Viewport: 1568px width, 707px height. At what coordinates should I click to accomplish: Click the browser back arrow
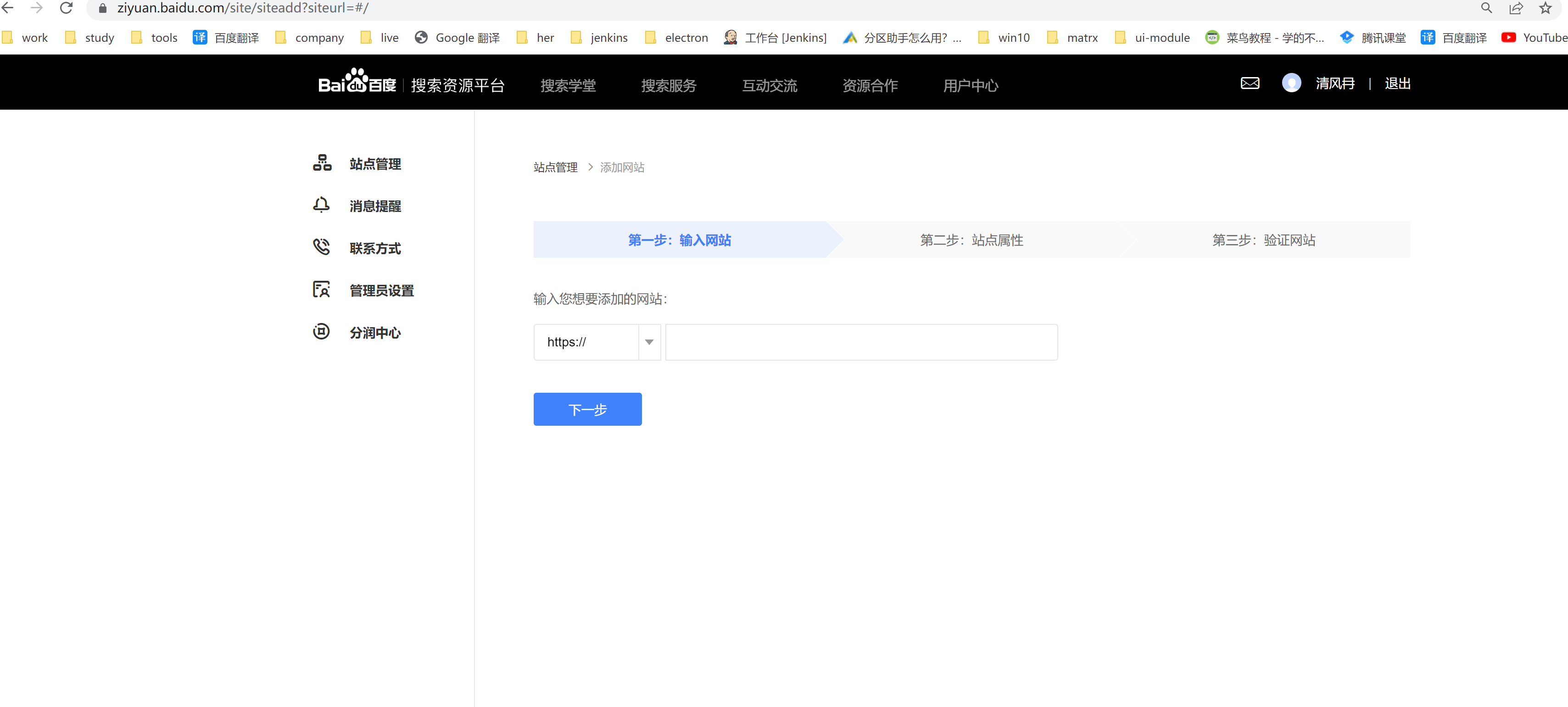point(8,8)
